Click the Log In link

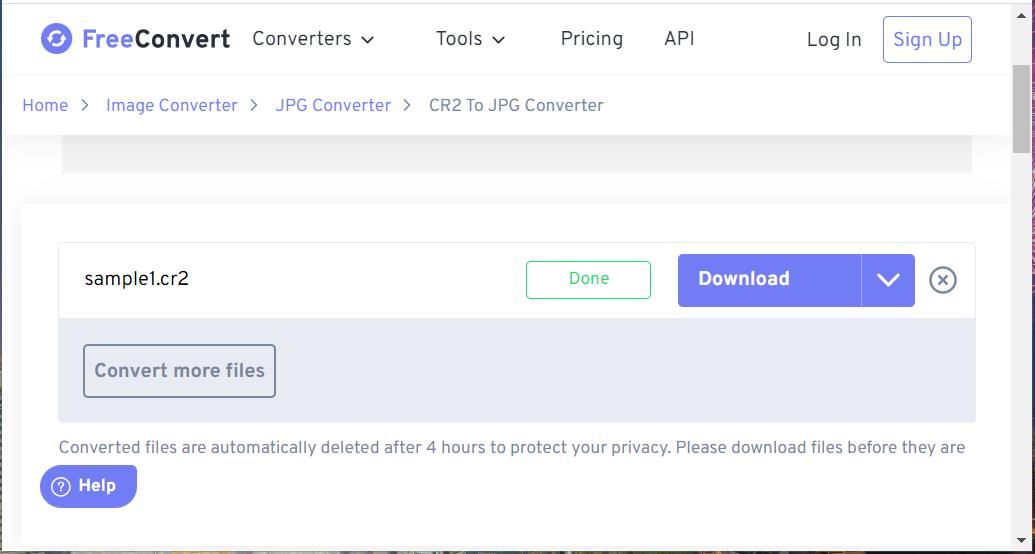click(x=834, y=40)
